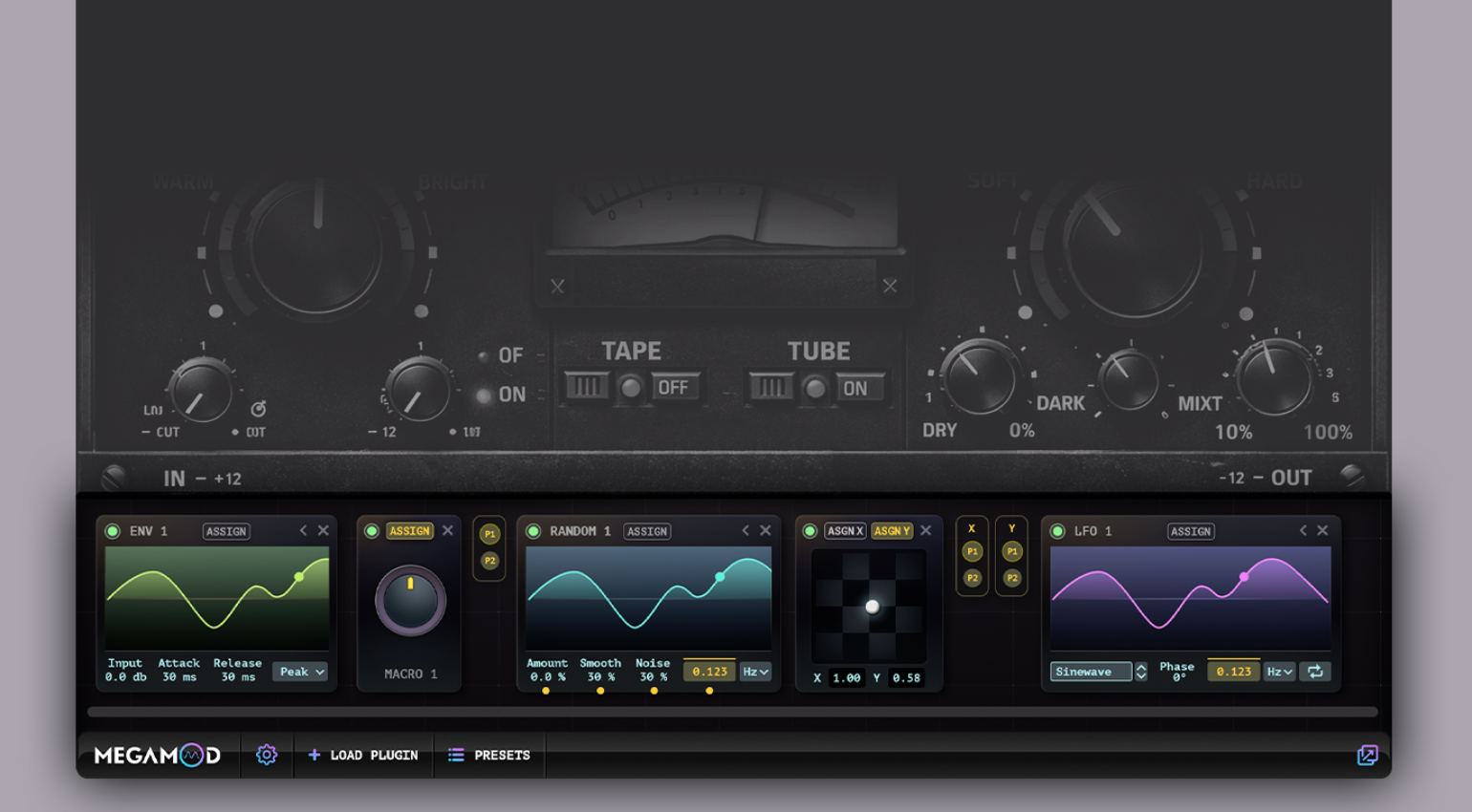Toggle the LFO 1 enable LED
This screenshot has width=1472, height=812.
point(1056,531)
